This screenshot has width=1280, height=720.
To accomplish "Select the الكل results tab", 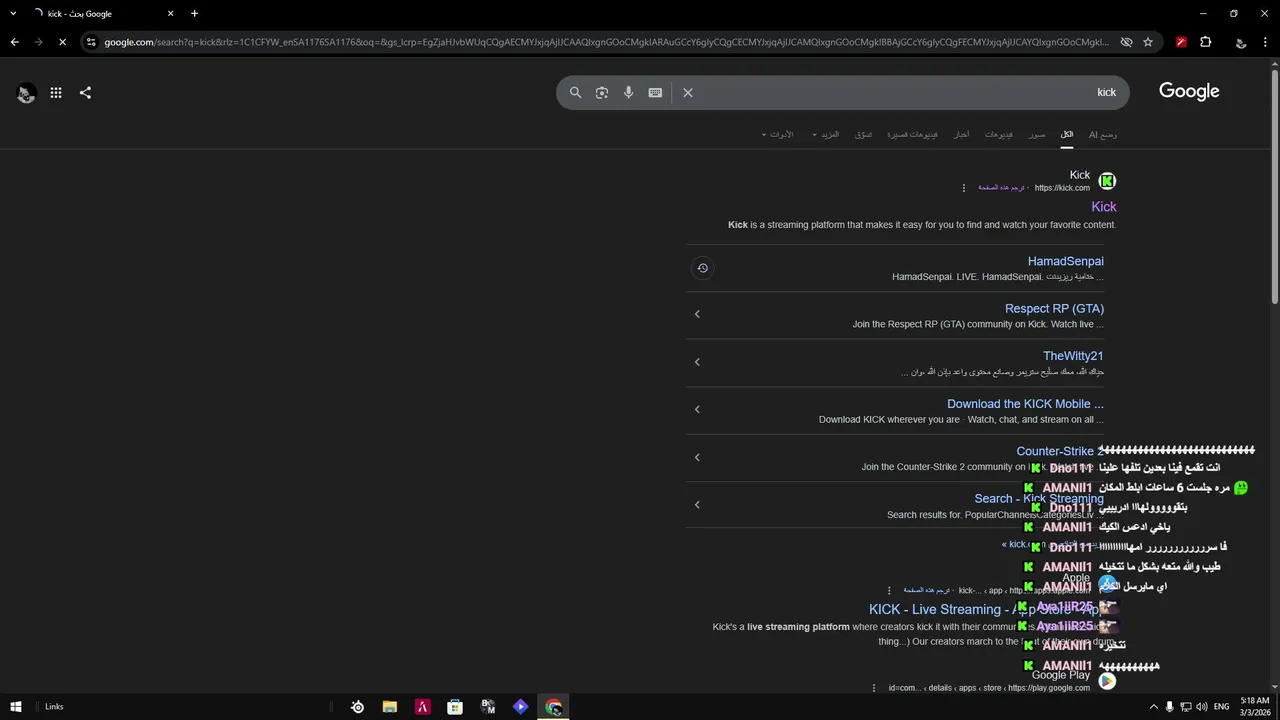I will (x=1067, y=134).
